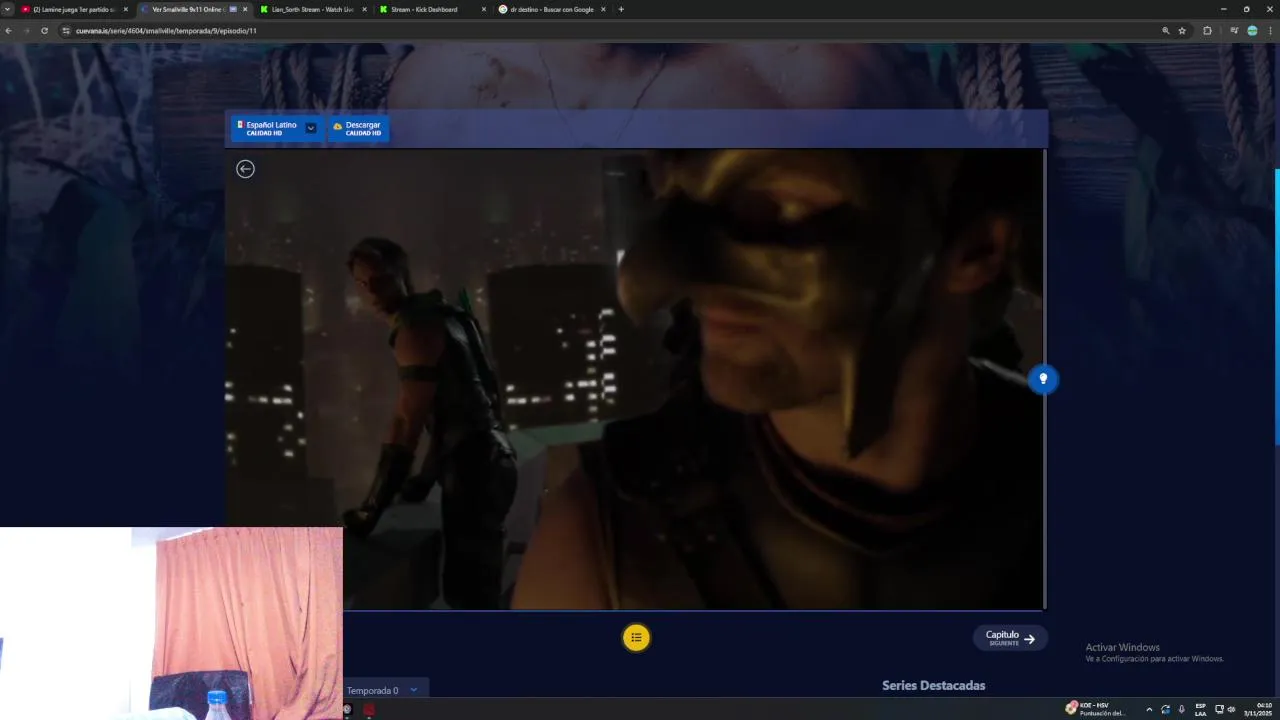View site information icon in address bar

pos(66,31)
